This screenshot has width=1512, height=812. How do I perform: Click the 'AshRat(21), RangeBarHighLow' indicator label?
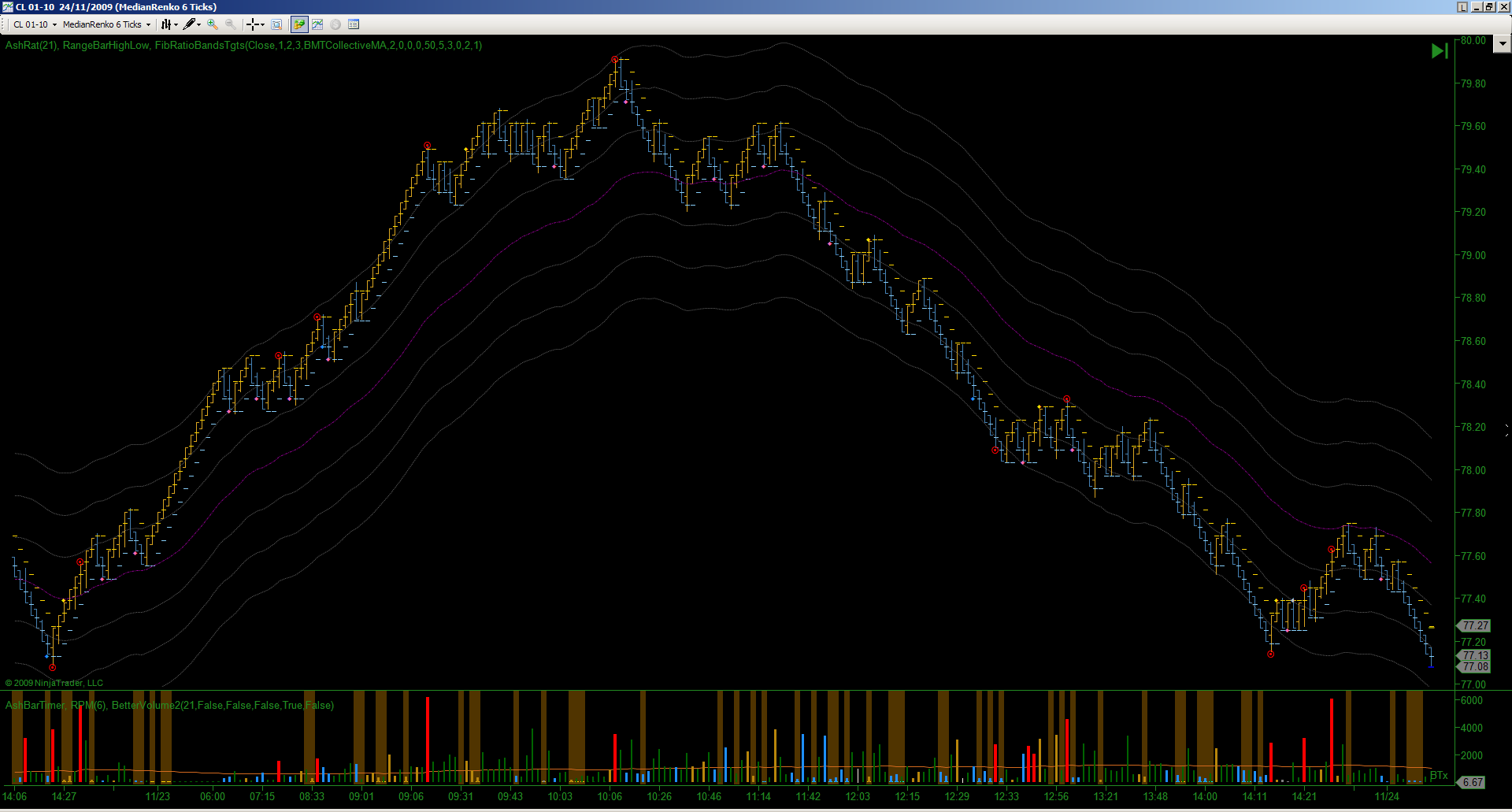pos(77,46)
